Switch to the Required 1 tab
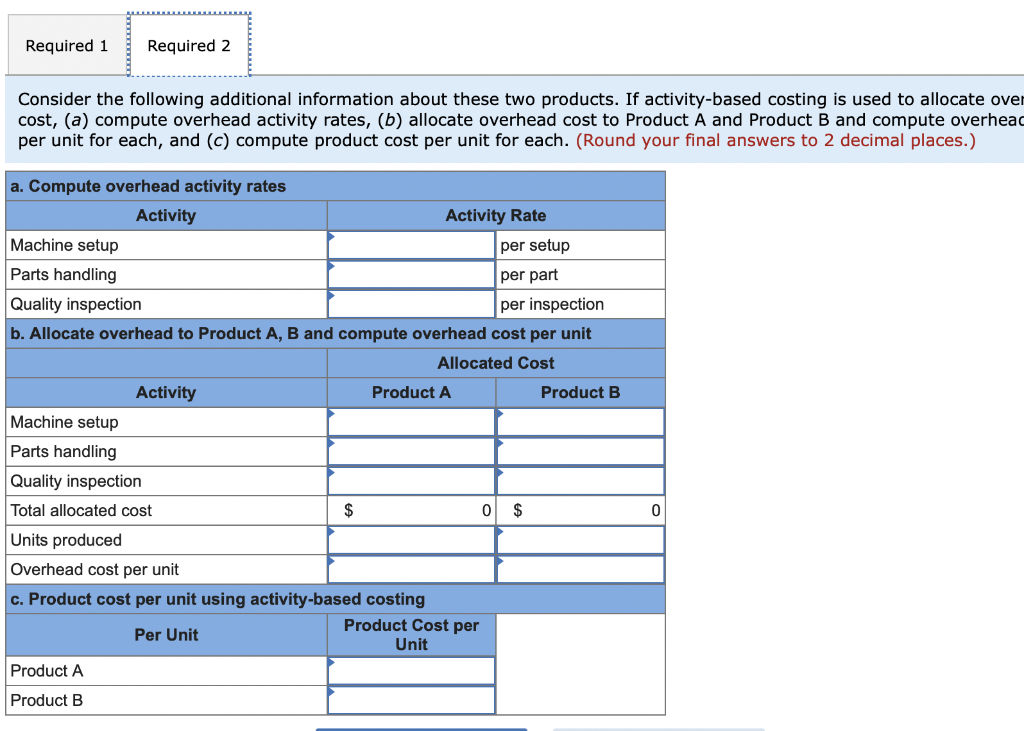This screenshot has width=1024, height=731. pyautogui.click(x=66, y=44)
